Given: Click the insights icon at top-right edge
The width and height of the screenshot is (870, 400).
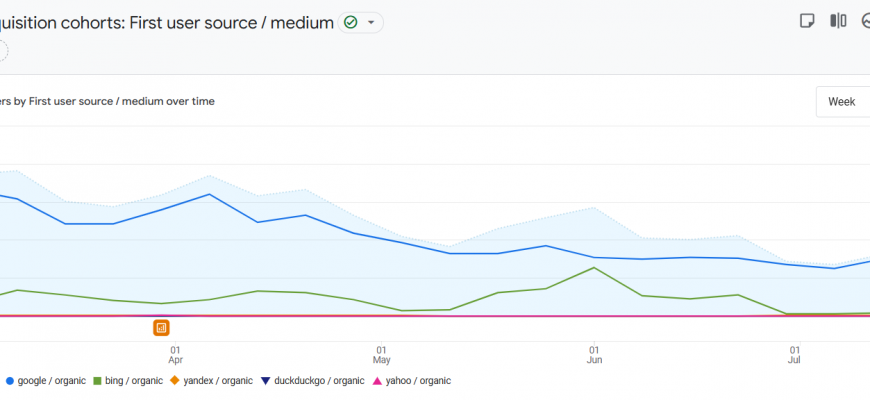Looking at the screenshot, I should [x=866, y=21].
